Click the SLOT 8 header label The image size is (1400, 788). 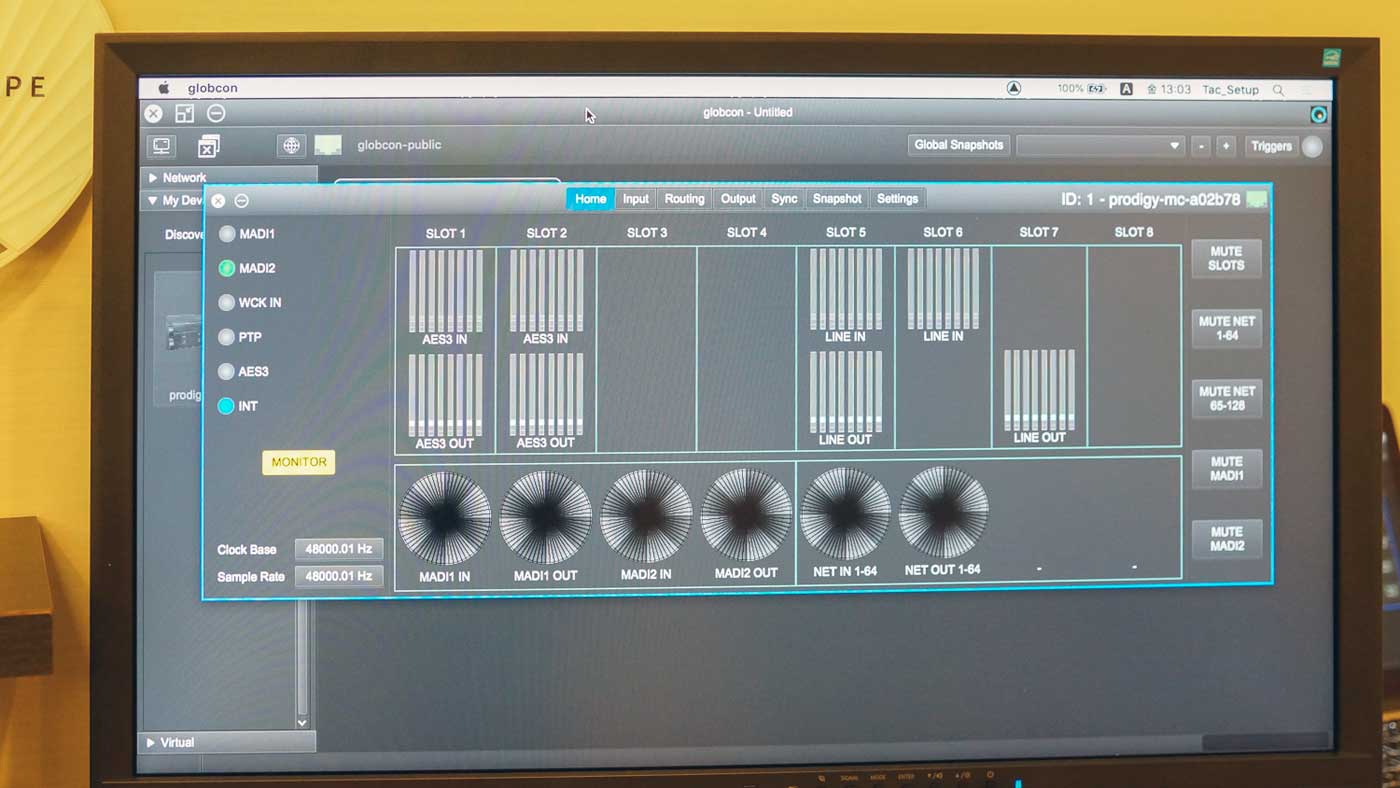click(1134, 232)
